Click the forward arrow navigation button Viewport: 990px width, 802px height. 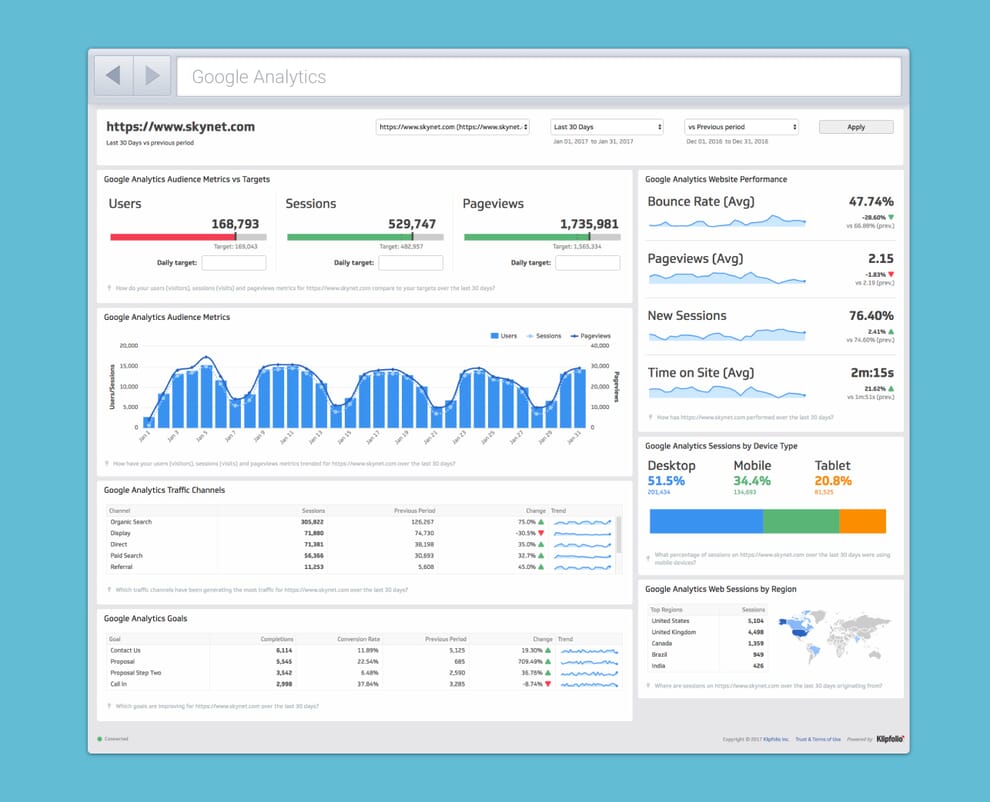click(x=152, y=76)
